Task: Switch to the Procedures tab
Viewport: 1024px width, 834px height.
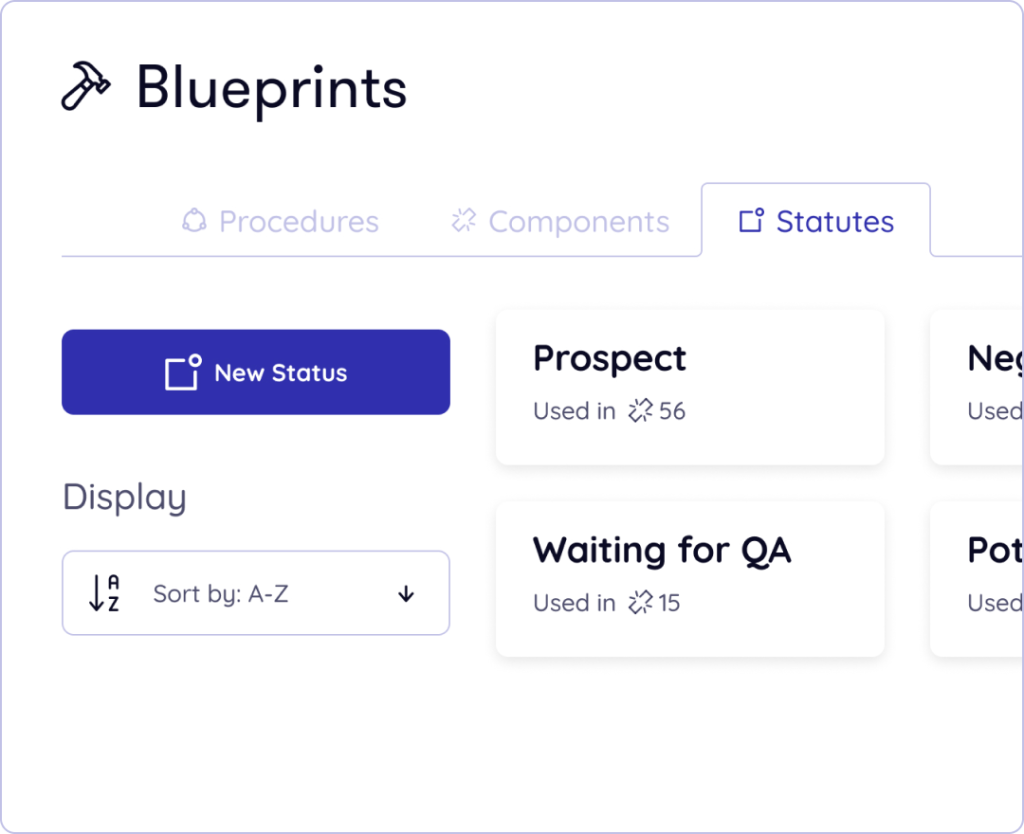Action: [298, 221]
